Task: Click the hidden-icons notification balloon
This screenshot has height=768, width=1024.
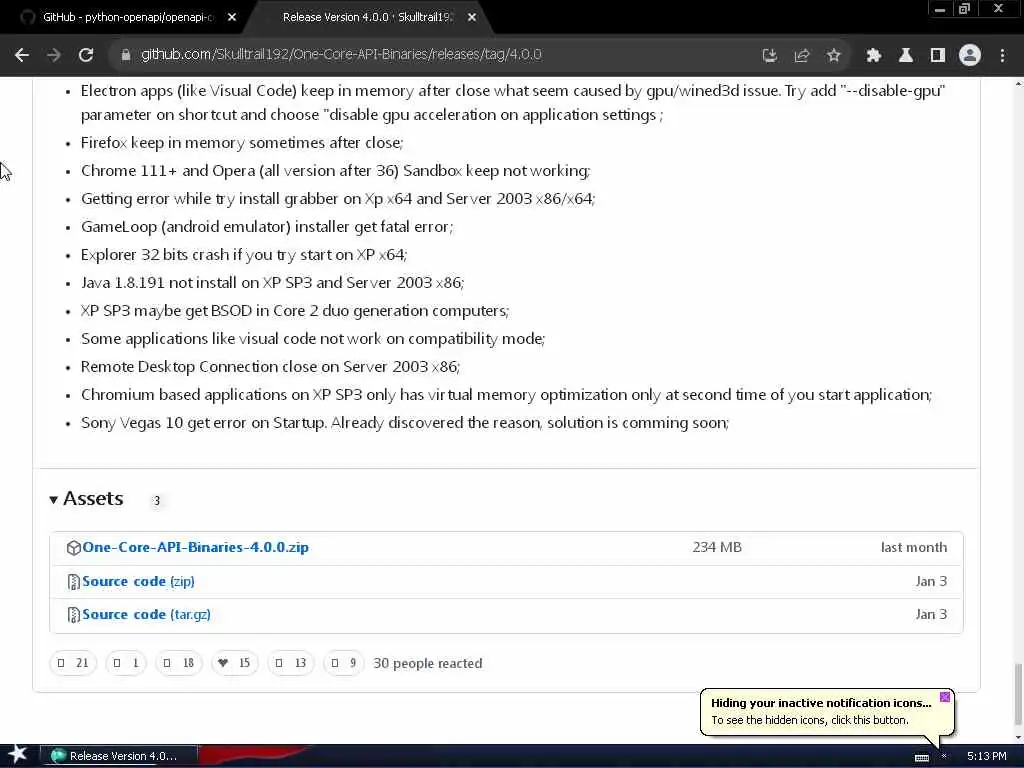Action: (827, 712)
